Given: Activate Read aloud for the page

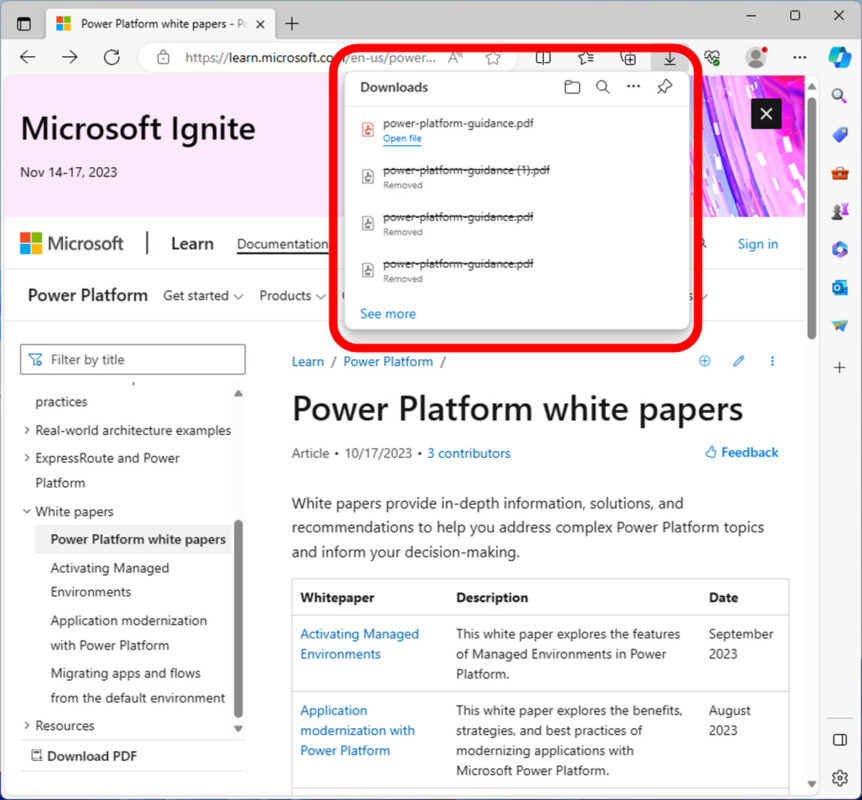Looking at the screenshot, I should coord(454,58).
